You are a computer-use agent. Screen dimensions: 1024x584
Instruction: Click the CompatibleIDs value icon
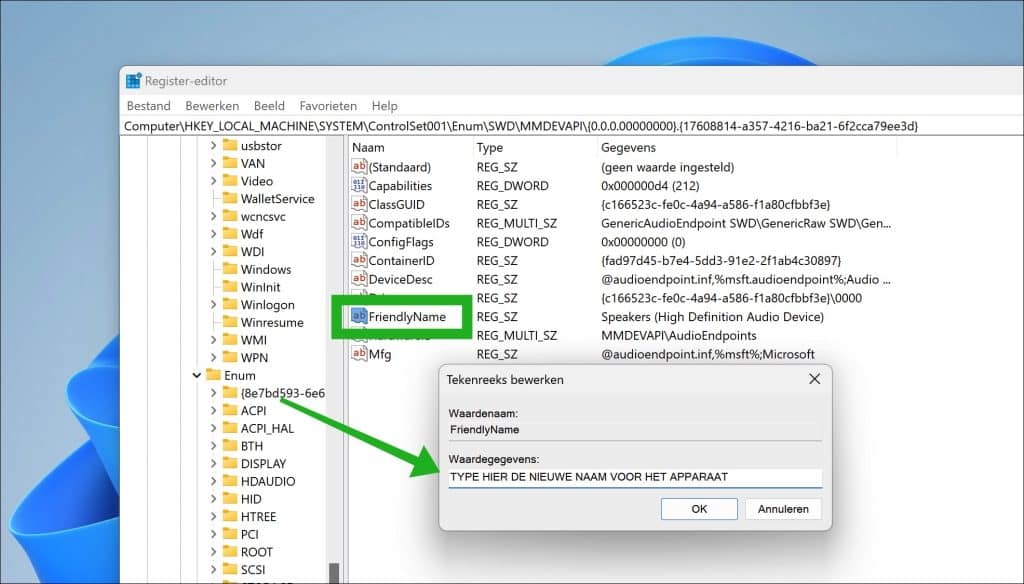point(359,223)
